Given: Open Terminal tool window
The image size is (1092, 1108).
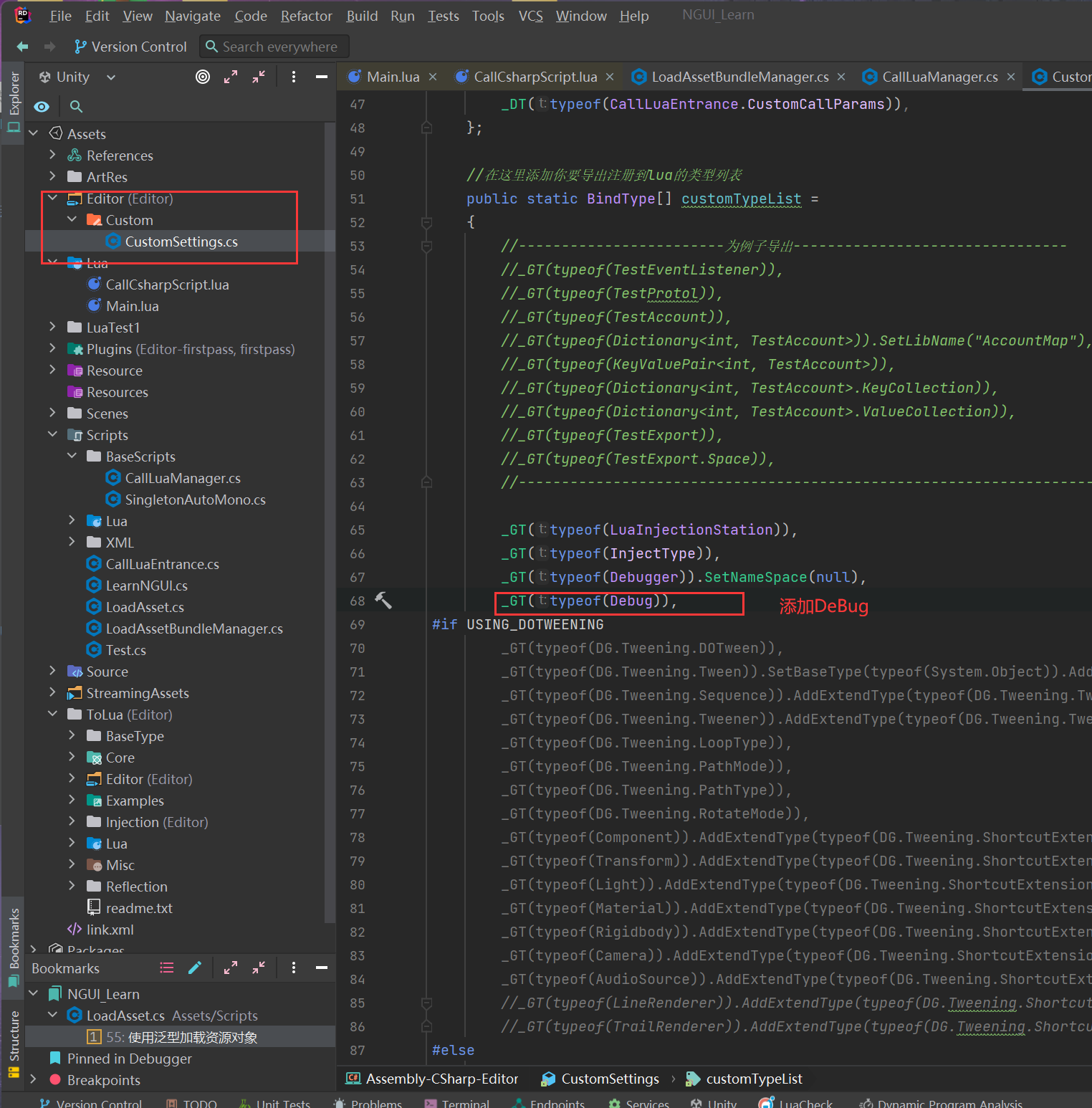Looking at the screenshot, I should tap(457, 1103).
